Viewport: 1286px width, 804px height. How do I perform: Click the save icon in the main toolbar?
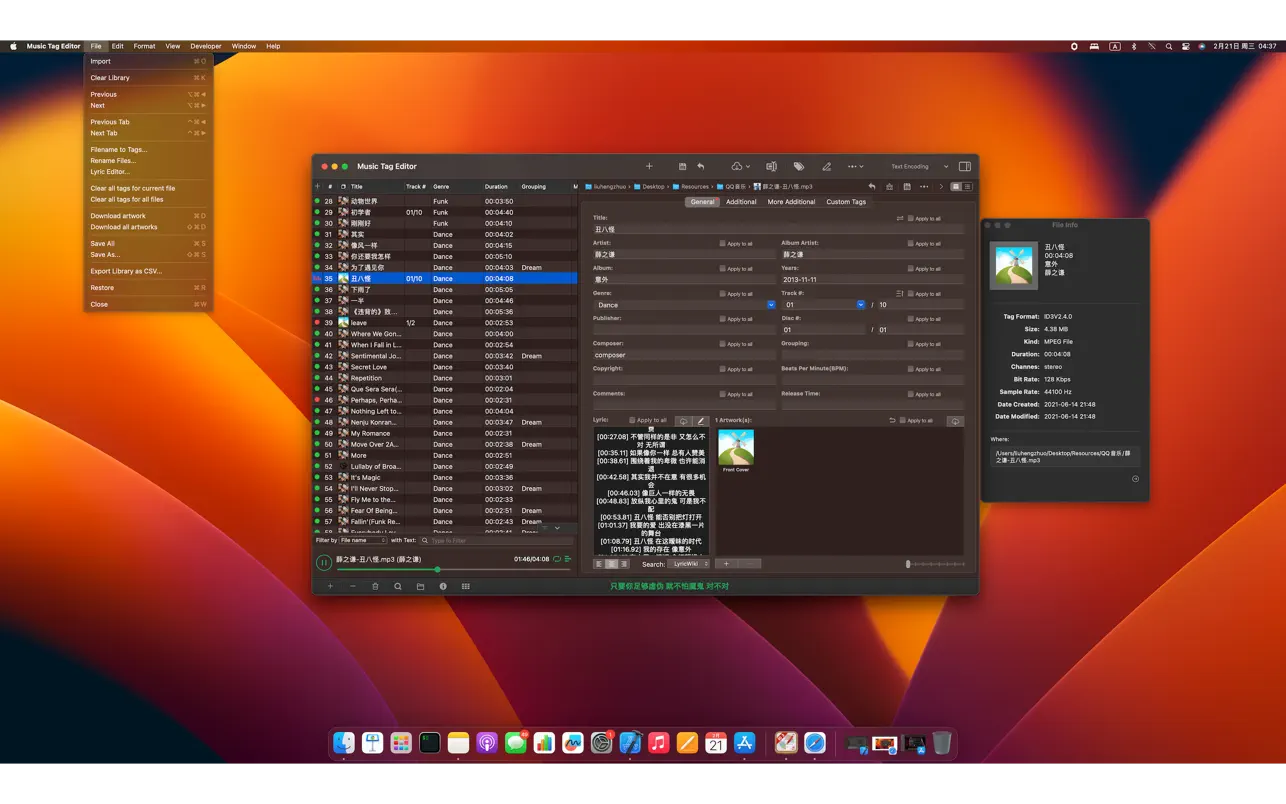682,167
